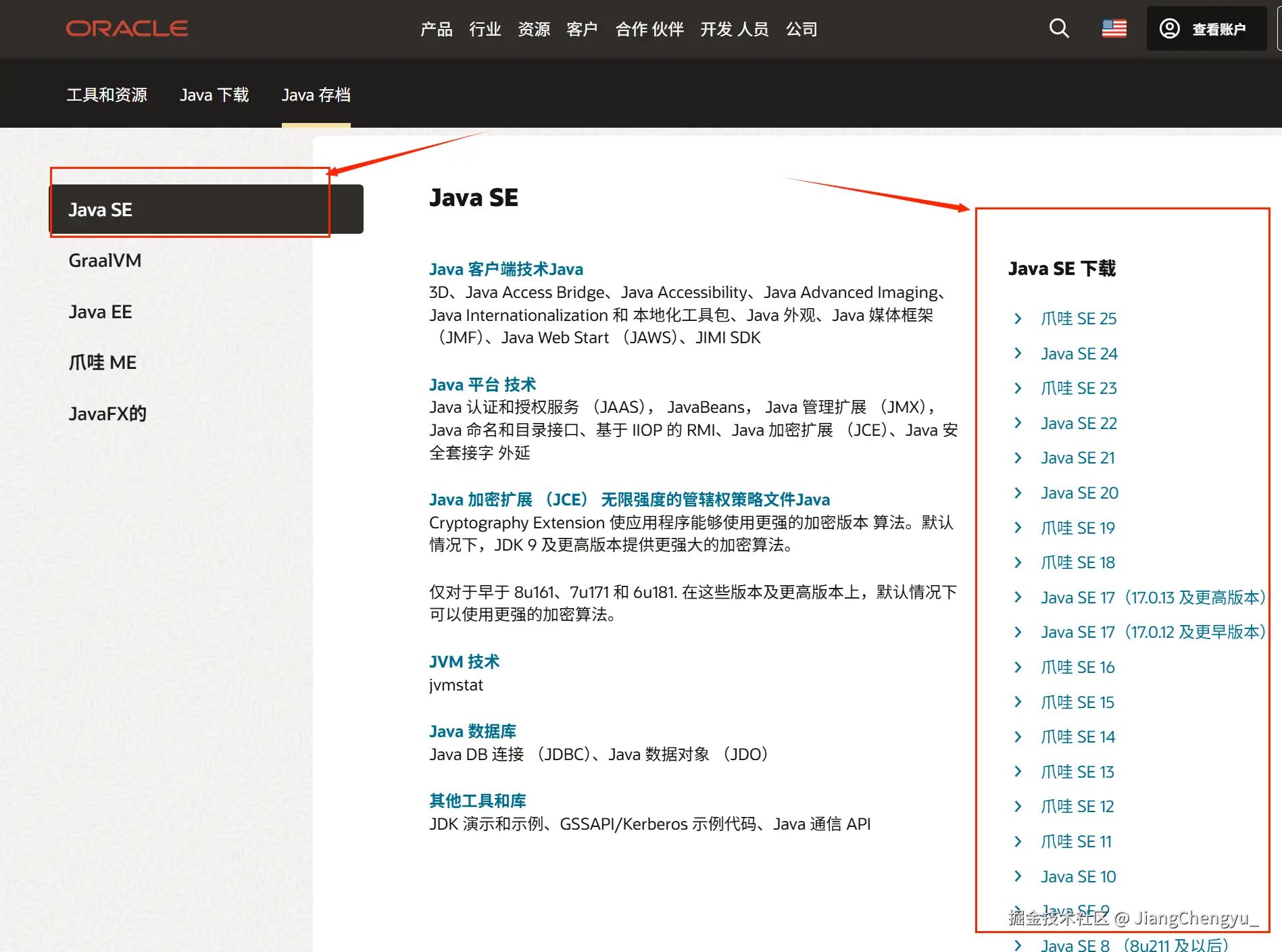
Task: Open the 爪哇 SE 13 download link
Action: [x=1077, y=772]
